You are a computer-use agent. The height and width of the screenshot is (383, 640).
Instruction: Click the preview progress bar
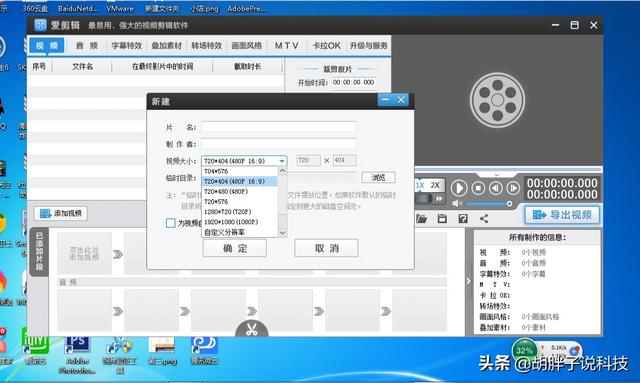coord(509,169)
